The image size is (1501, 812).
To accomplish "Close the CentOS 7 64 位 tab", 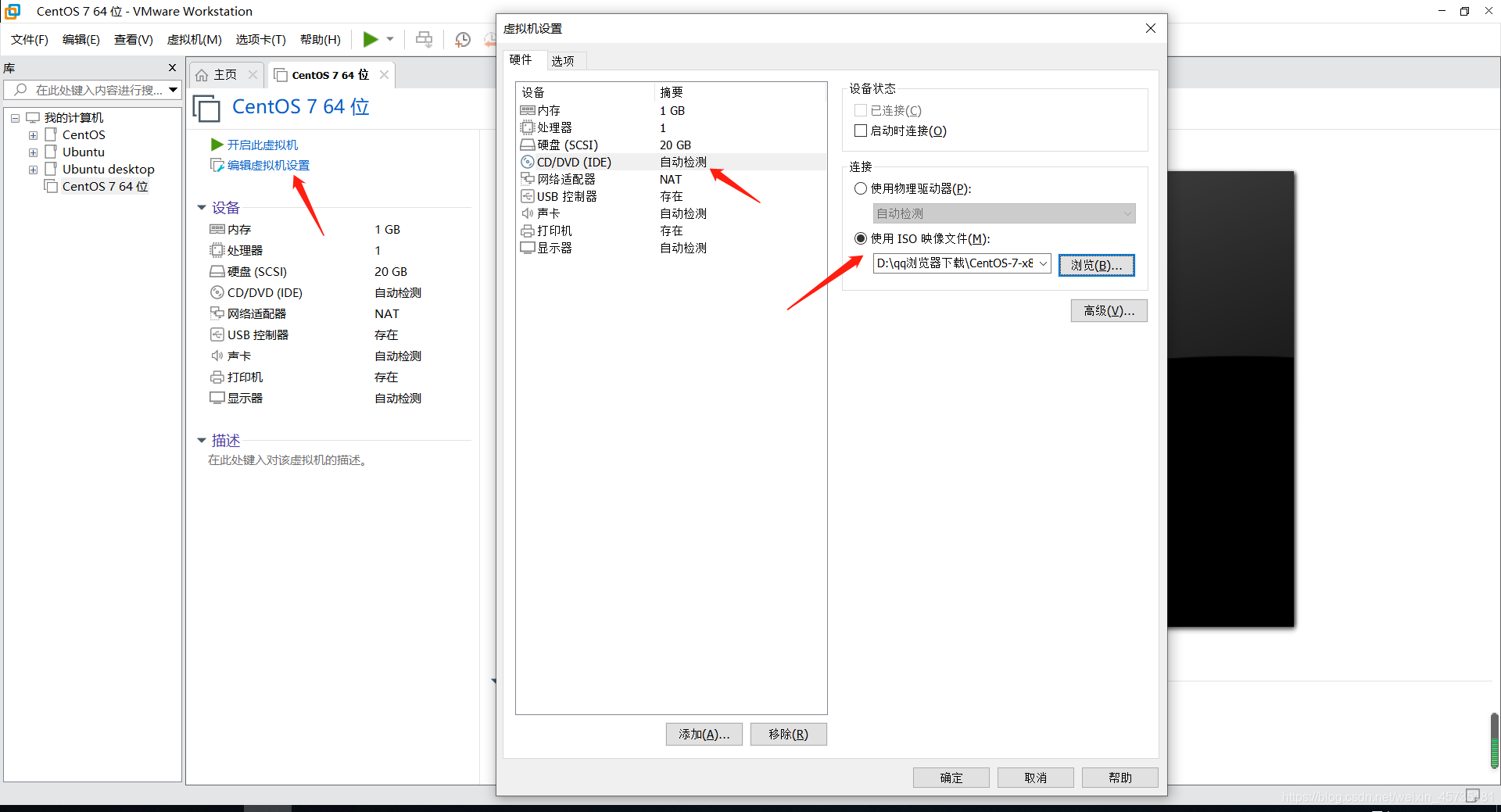I will pos(384,75).
